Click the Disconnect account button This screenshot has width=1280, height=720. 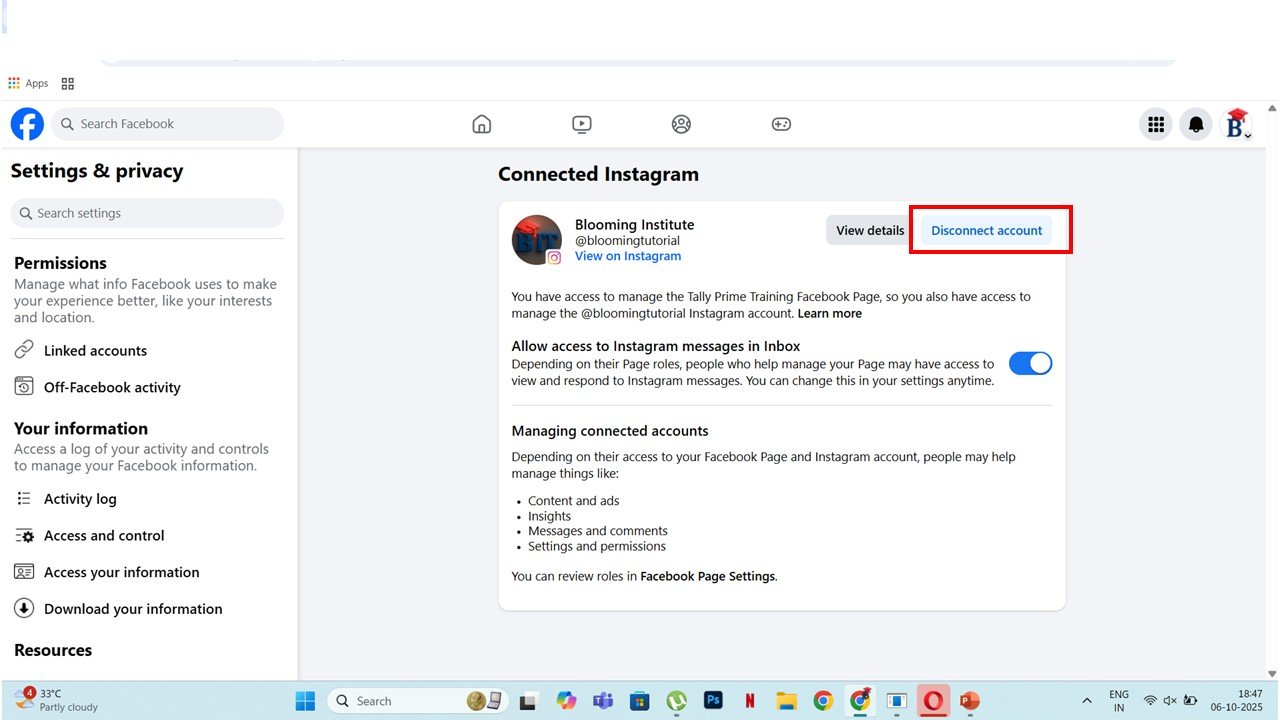[986, 230]
